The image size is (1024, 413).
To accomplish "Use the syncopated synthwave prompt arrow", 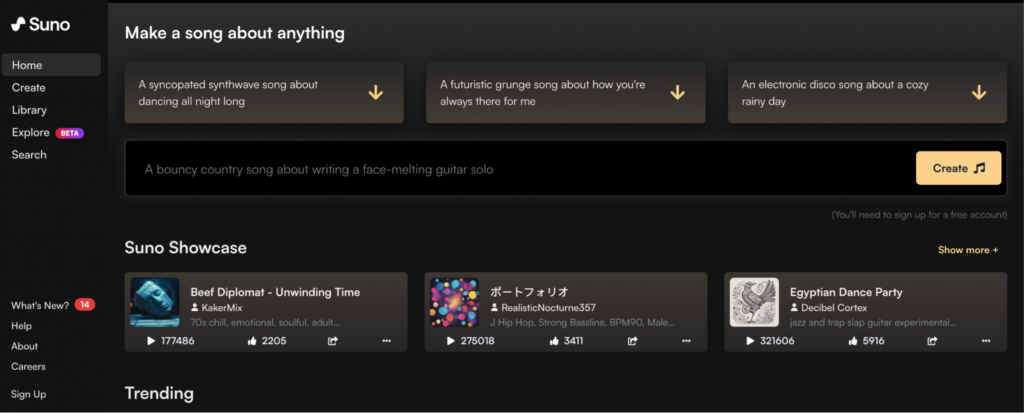I will (x=376, y=93).
